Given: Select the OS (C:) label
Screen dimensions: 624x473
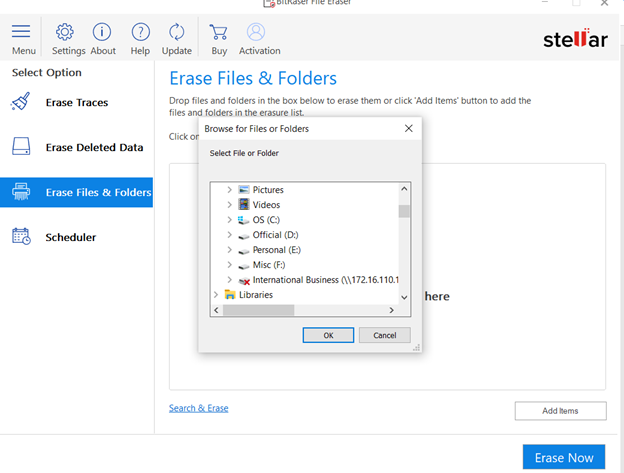Looking at the screenshot, I should coord(266,220).
